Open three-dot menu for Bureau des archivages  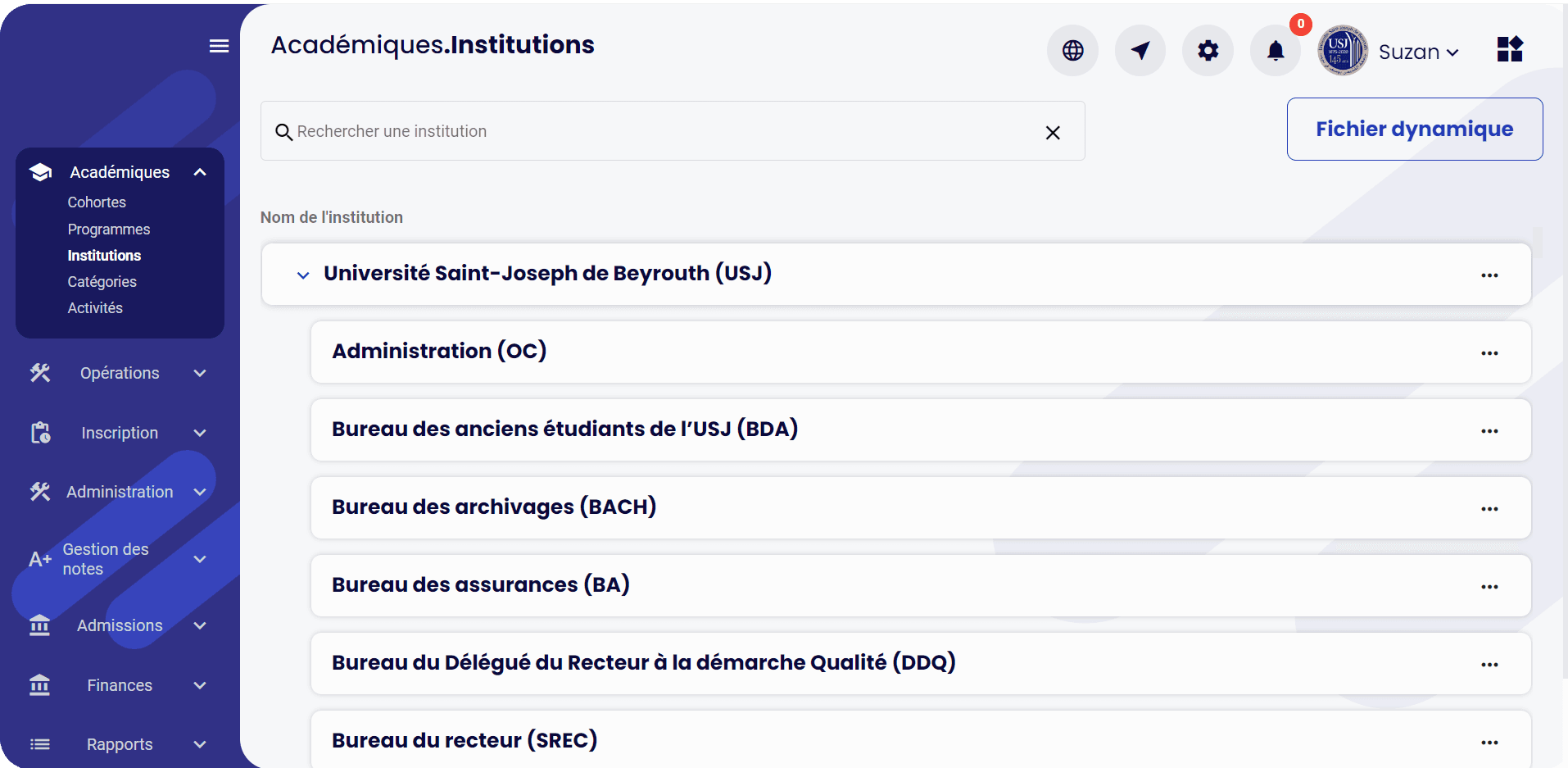coord(1489,509)
